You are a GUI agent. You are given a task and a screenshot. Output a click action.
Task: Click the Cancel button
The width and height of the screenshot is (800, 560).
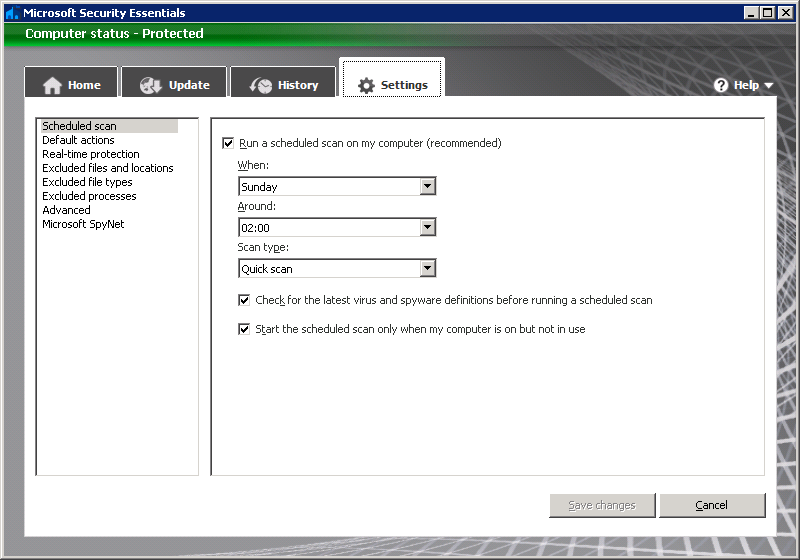[712, 505]
